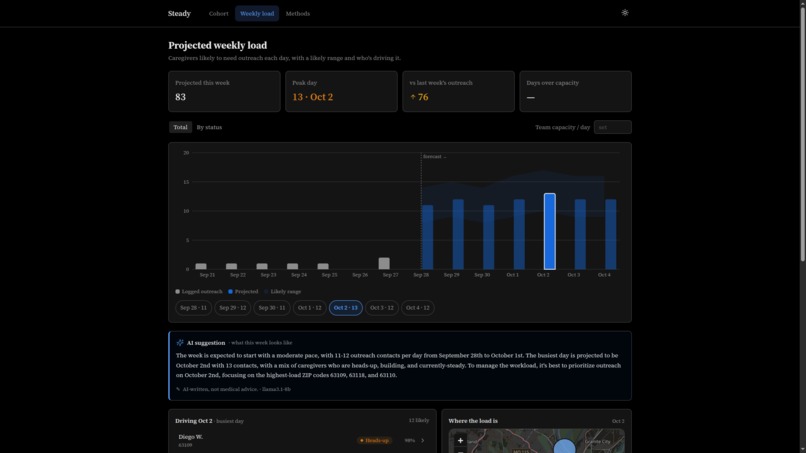This screenshot has width=806, height=453.
Task: Click the Oct 4 projected bar
Action: click(611, 234)
